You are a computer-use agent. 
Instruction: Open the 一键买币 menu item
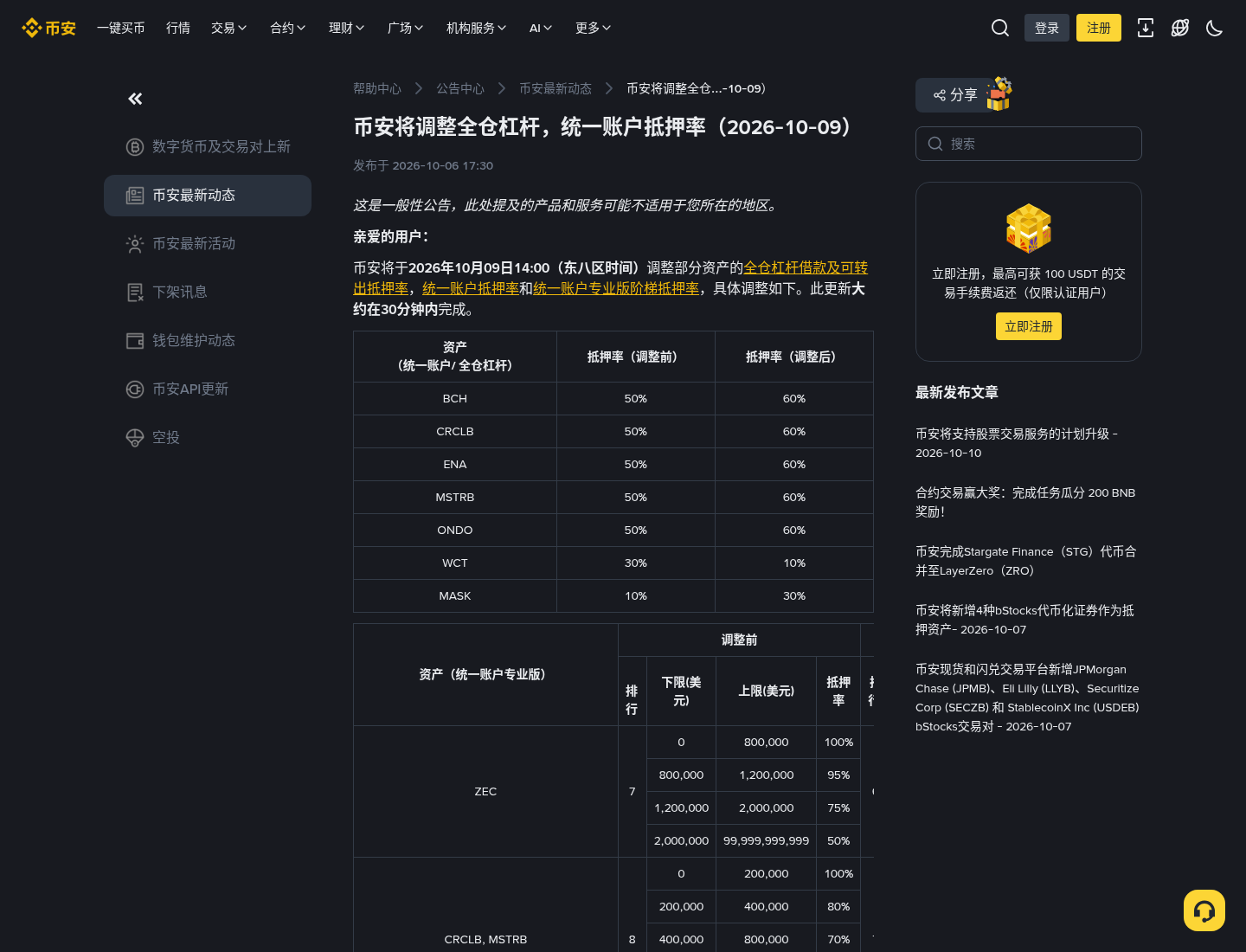coord(121,28)
